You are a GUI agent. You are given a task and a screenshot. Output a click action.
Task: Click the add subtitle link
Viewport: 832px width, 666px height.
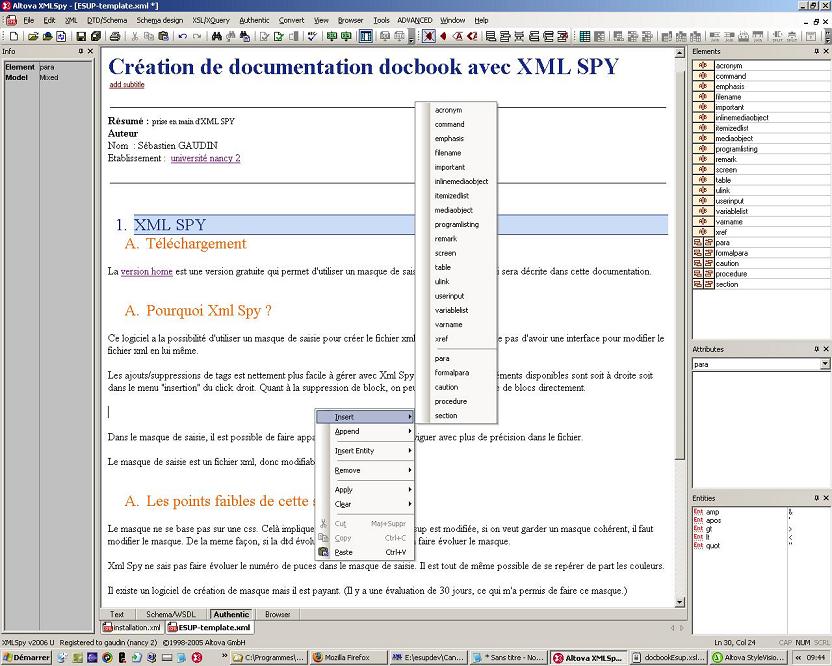pyautogui.click(x=127, y=85)
